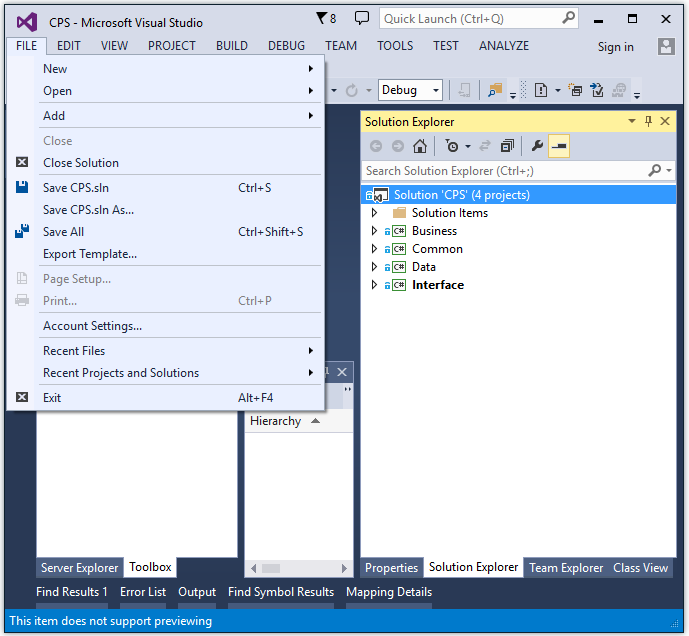Click the new work item document icon
Image resolution: width=689 pixels, height=636 pixels.
[540, 90]
